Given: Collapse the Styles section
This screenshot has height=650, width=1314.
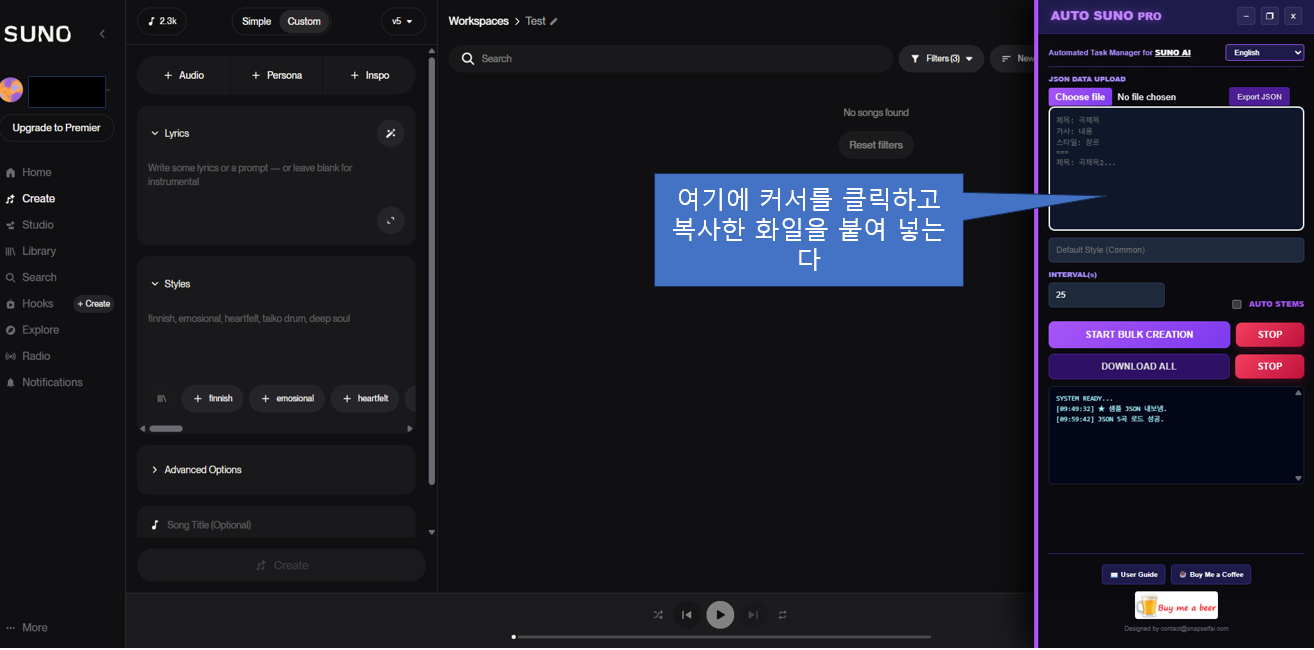Looking at the screenshot, I should click(x=170, y=284).
